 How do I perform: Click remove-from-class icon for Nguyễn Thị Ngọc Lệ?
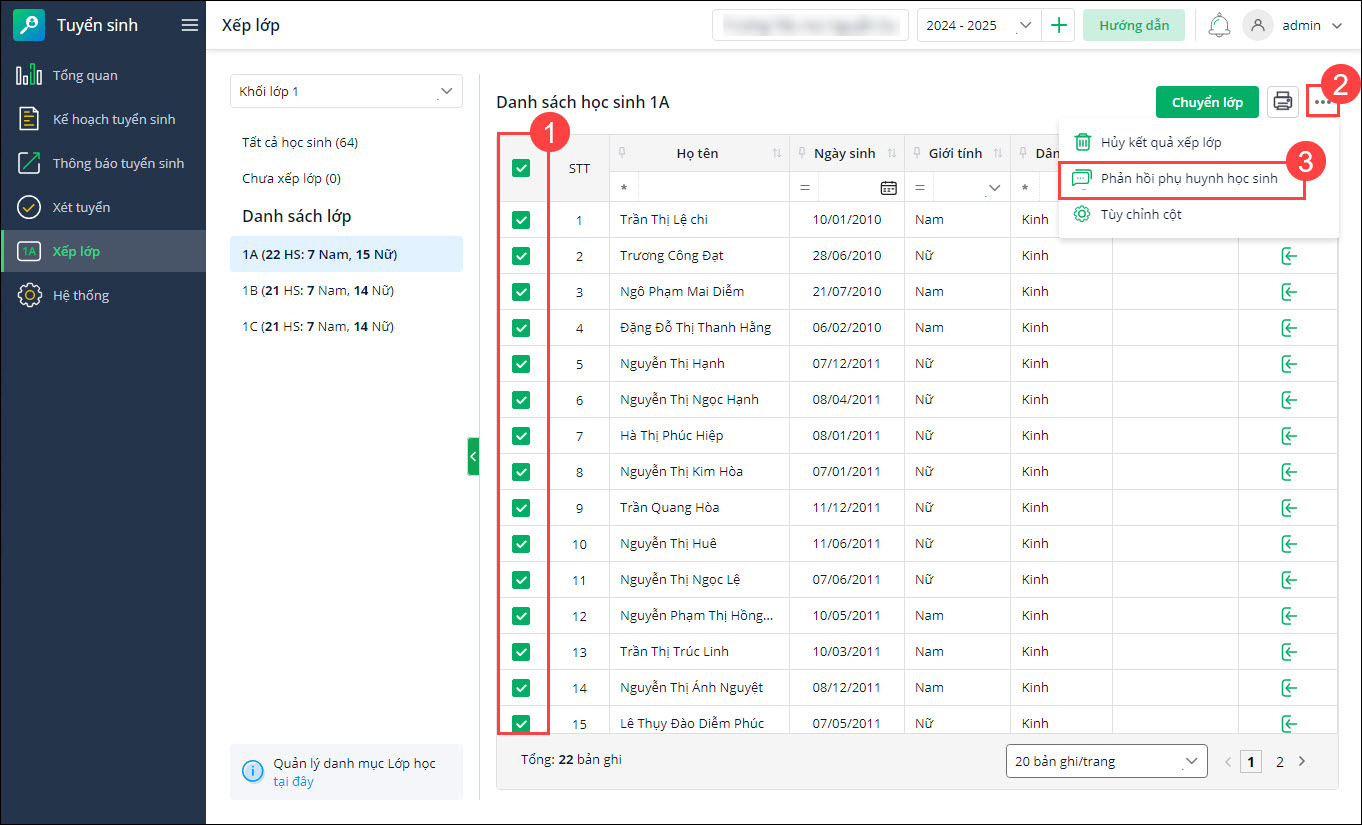click(1289, 580)
